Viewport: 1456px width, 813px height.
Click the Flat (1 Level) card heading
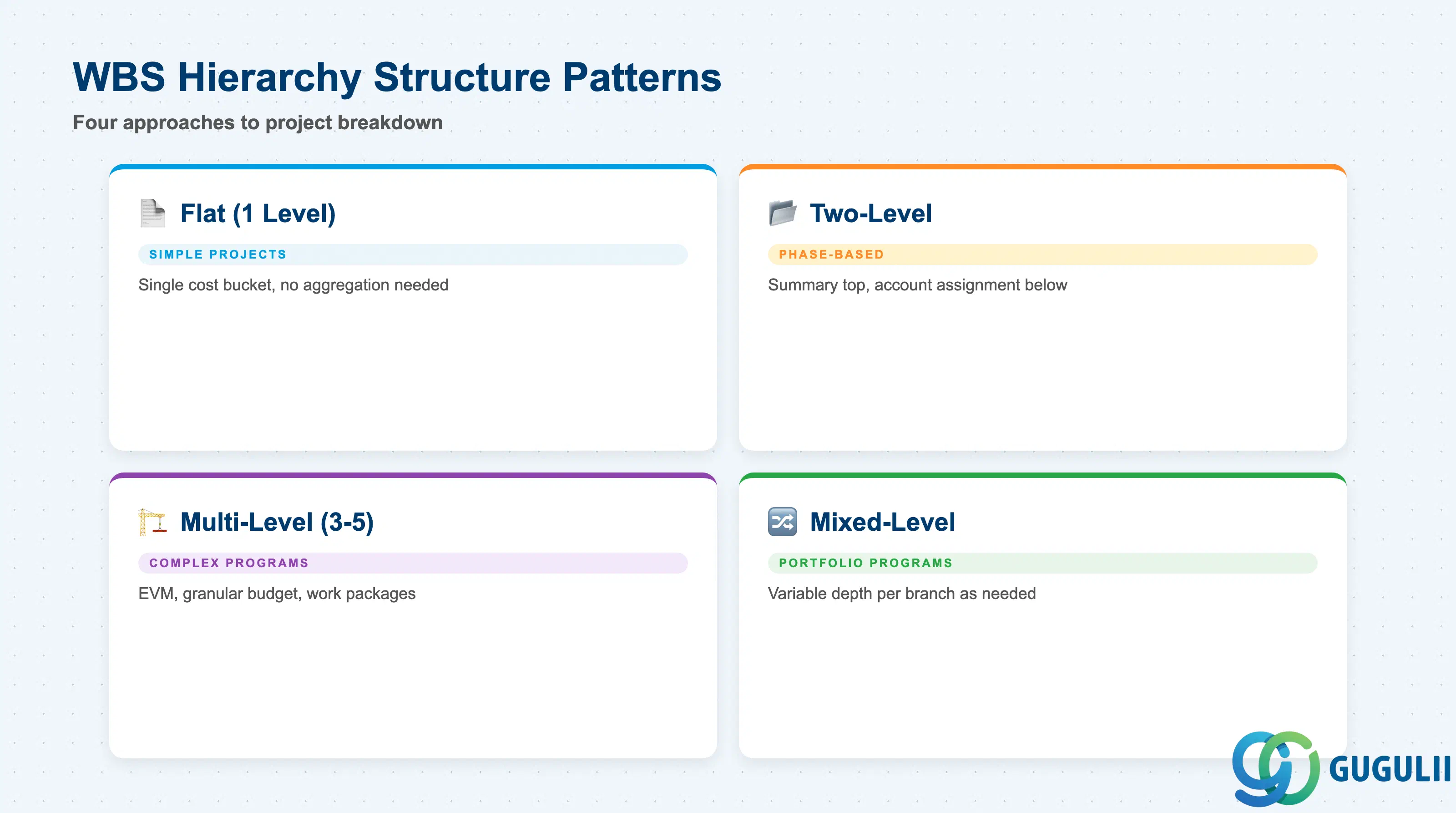pyautogui.click(x=258, y=213)
